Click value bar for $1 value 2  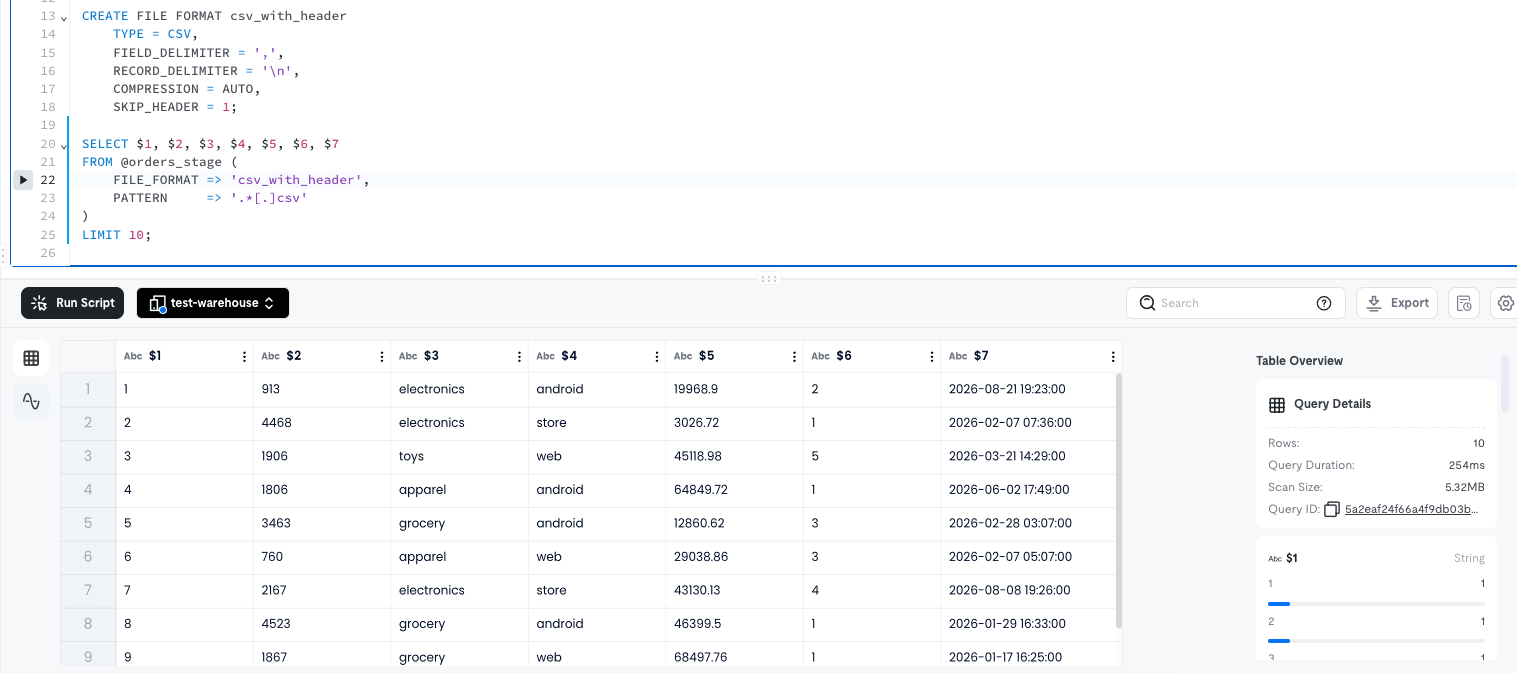(1376, 640)
